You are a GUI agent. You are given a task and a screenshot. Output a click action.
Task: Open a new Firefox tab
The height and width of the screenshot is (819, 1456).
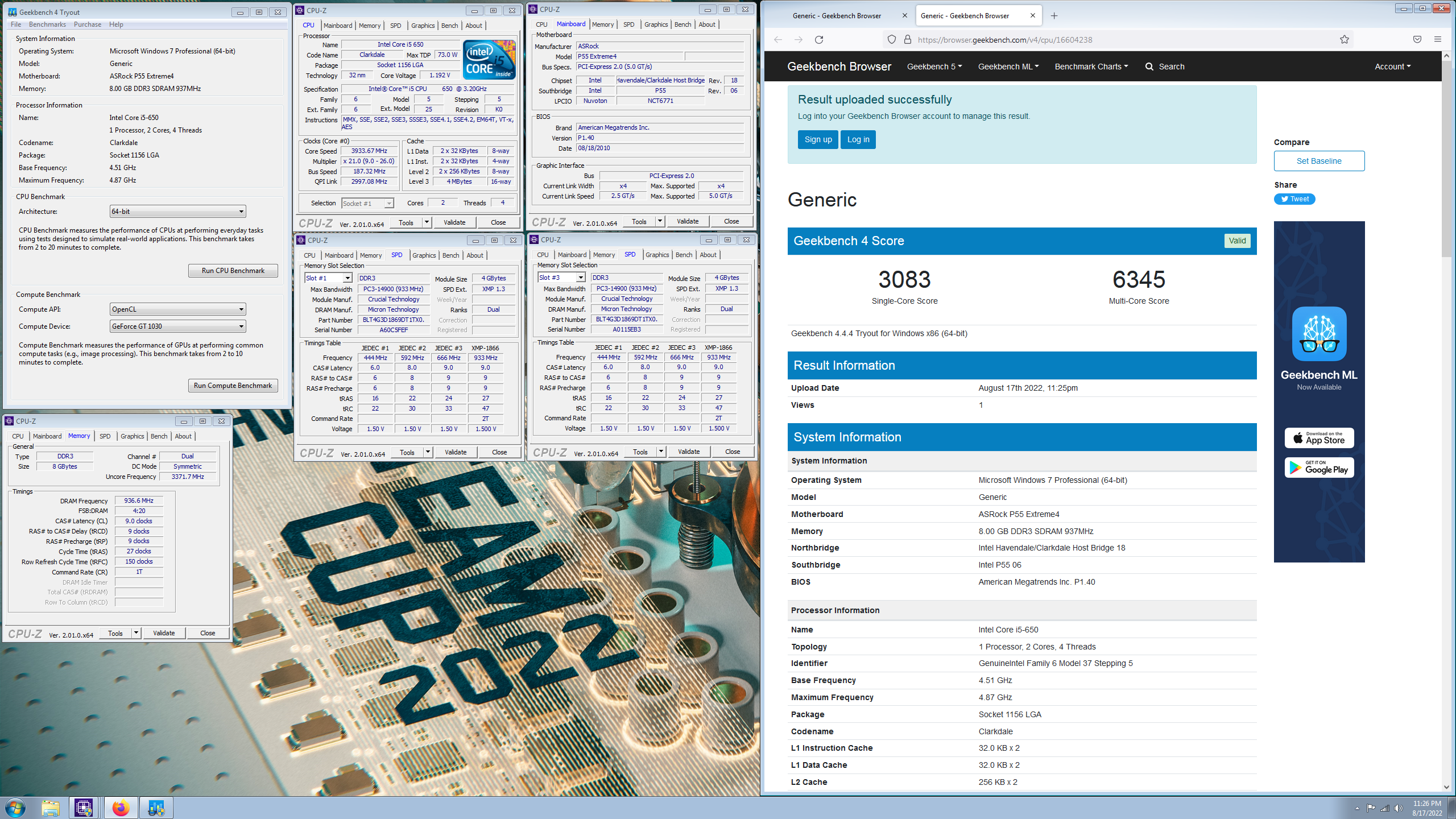click(1054, 15)
